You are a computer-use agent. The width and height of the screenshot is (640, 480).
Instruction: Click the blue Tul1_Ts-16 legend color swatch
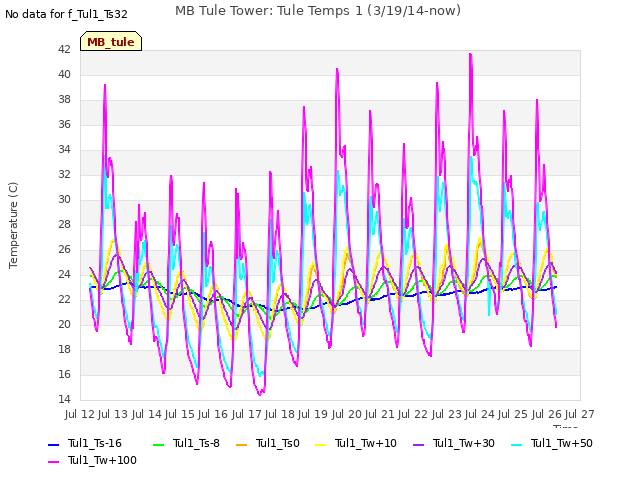[53, 444]
